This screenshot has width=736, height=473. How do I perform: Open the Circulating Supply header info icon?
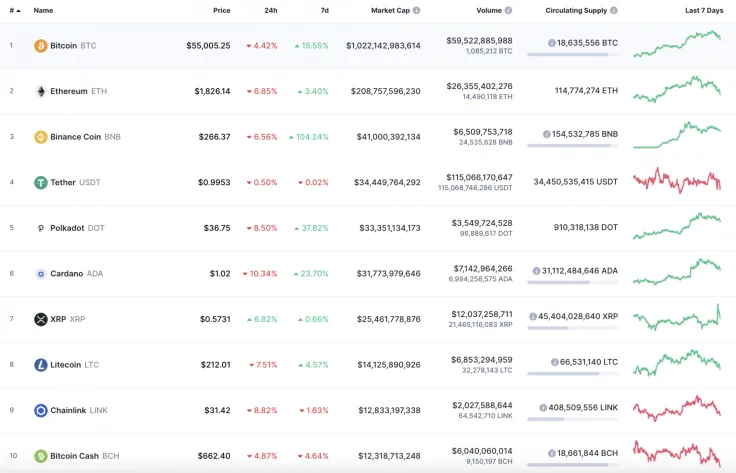coord(613,10)
